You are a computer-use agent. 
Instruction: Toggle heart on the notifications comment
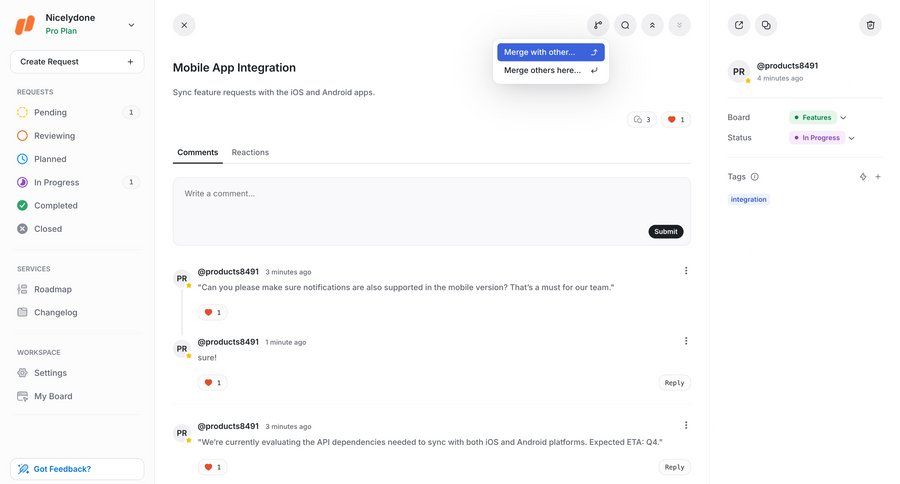point(212,312)
